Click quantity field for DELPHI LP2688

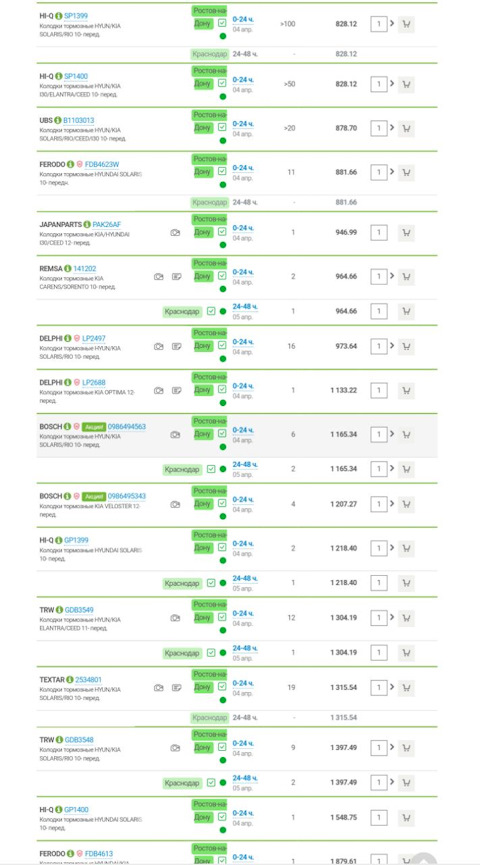point(378,391)
